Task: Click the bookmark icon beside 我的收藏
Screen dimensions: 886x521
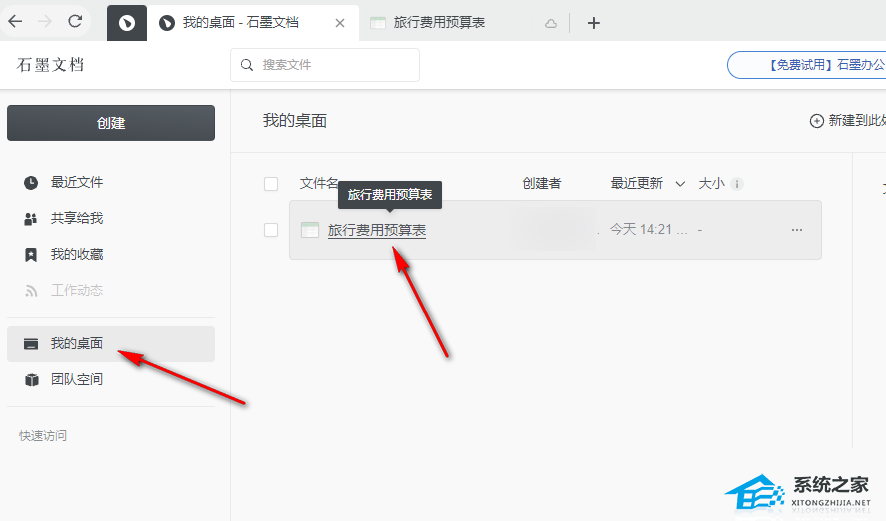Action: coord(31,255)
